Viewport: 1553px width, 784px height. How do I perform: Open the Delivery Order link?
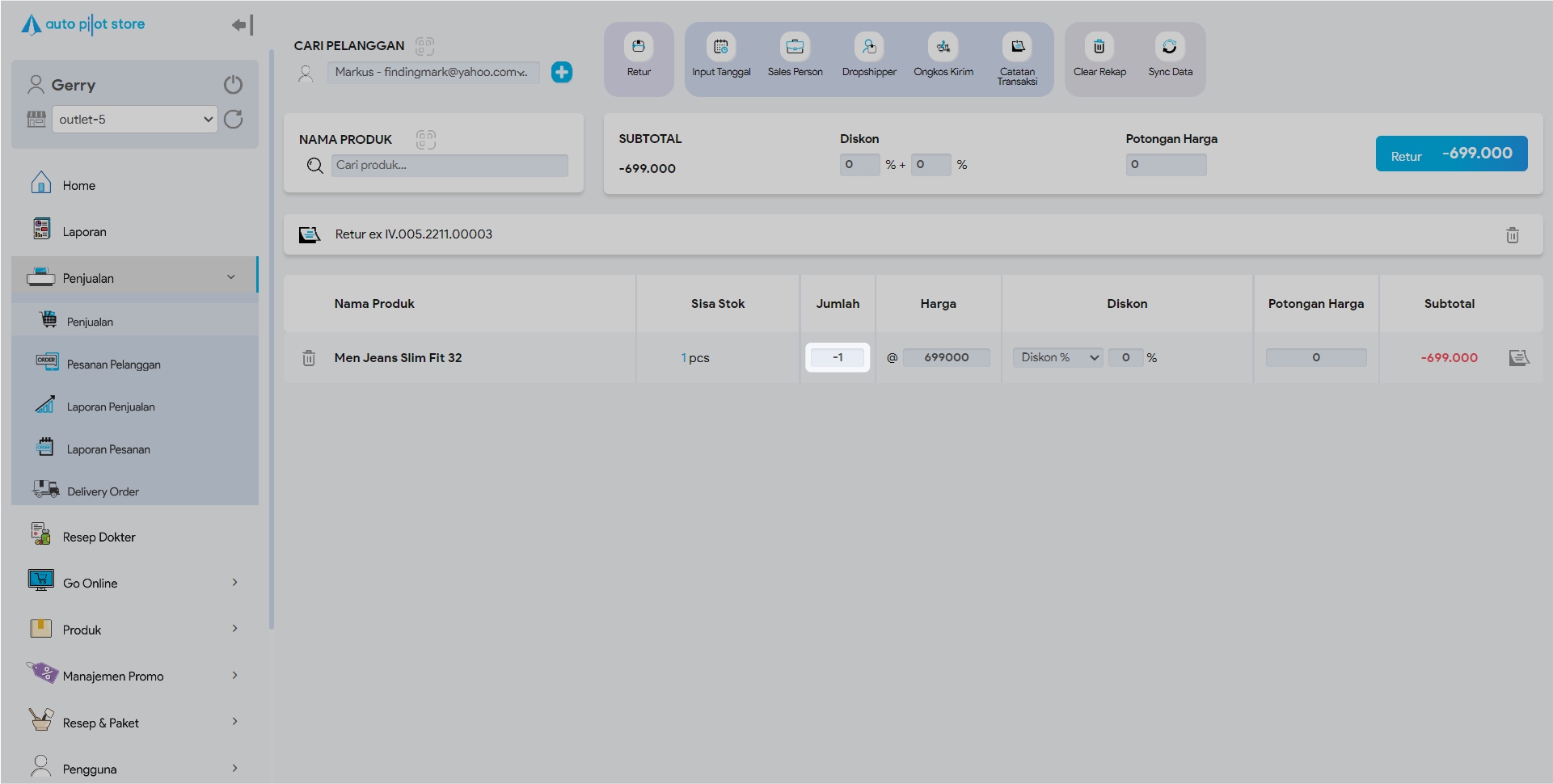pyautogui.click(x=103, y=491)
